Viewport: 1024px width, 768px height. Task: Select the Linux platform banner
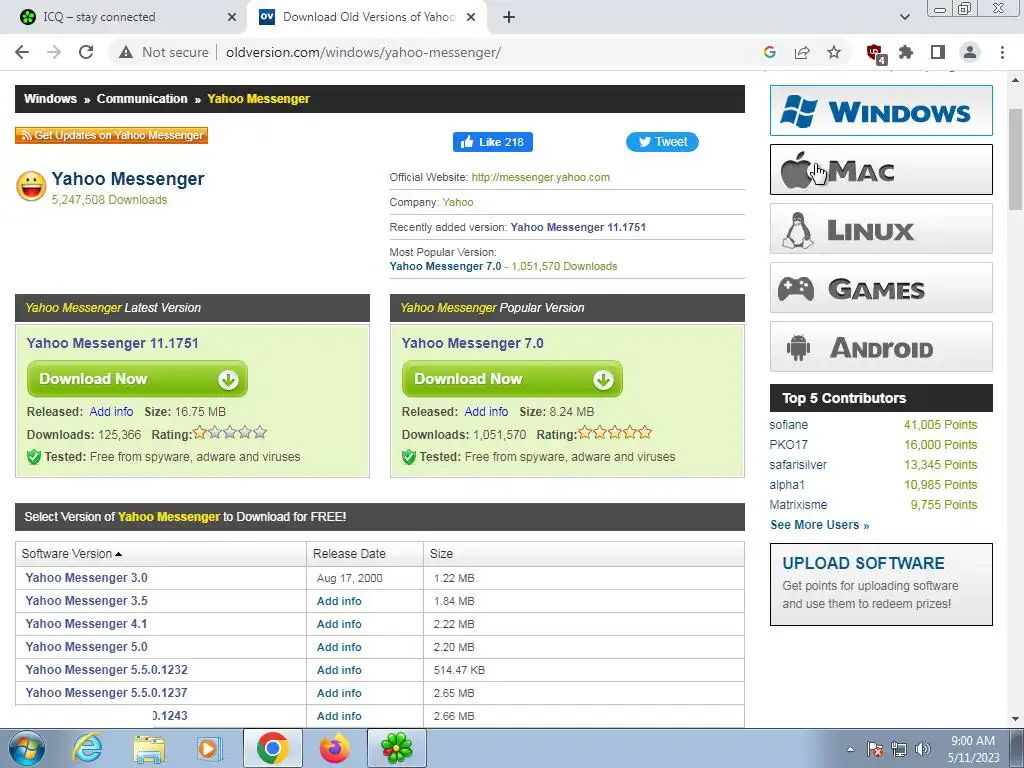[x=881, y=229]
